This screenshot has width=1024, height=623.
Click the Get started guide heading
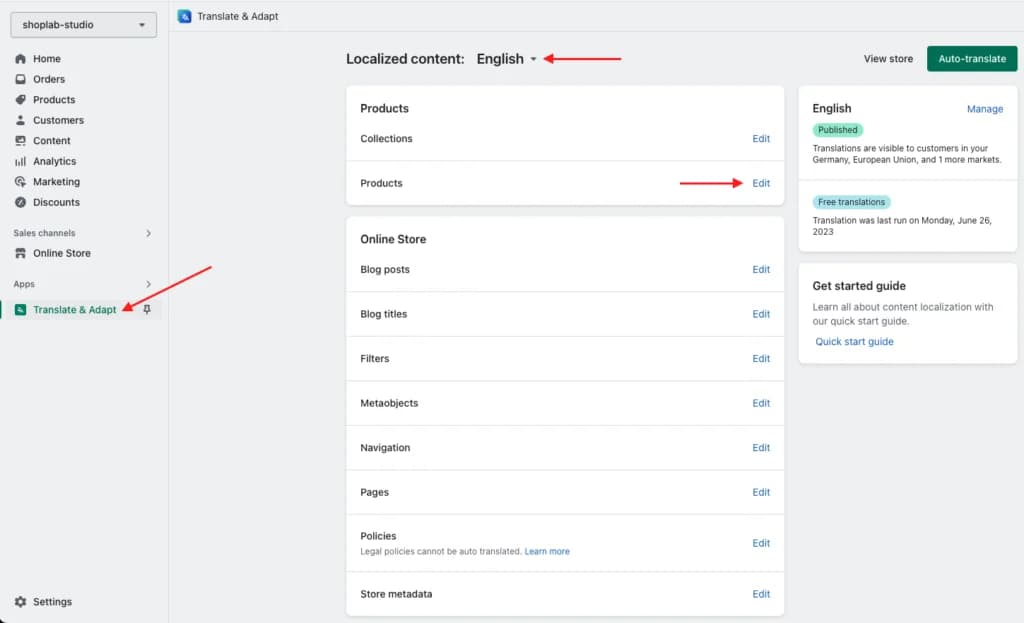coord(859,286)
